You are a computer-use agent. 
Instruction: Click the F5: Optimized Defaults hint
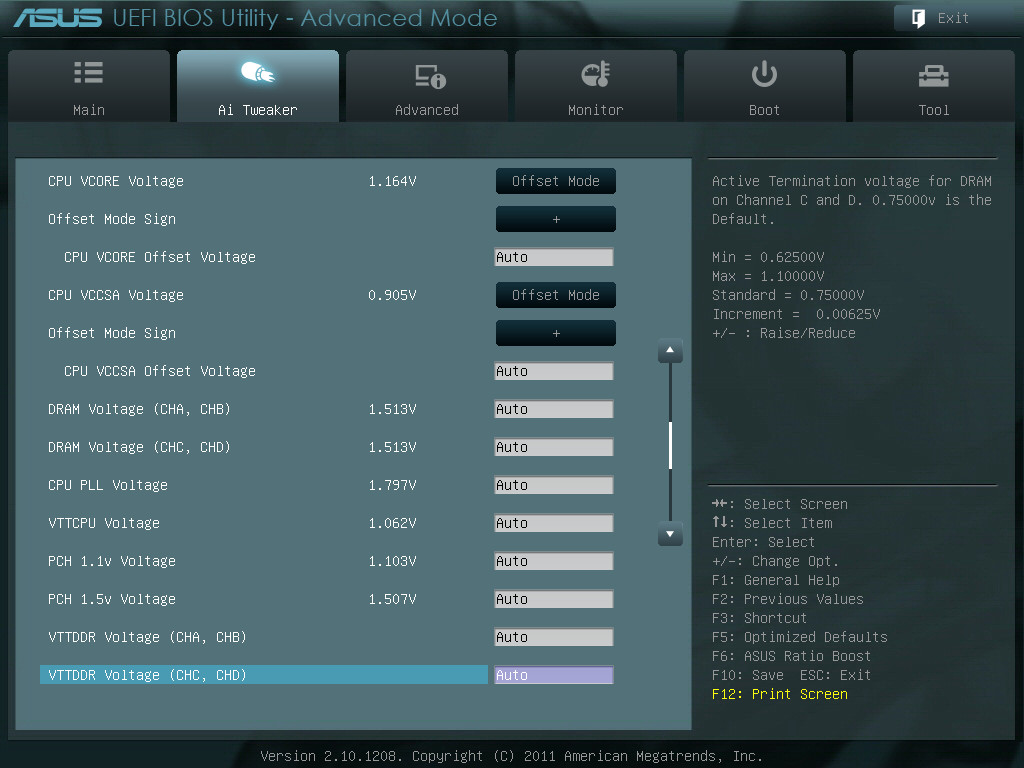[x=800, y=637]
